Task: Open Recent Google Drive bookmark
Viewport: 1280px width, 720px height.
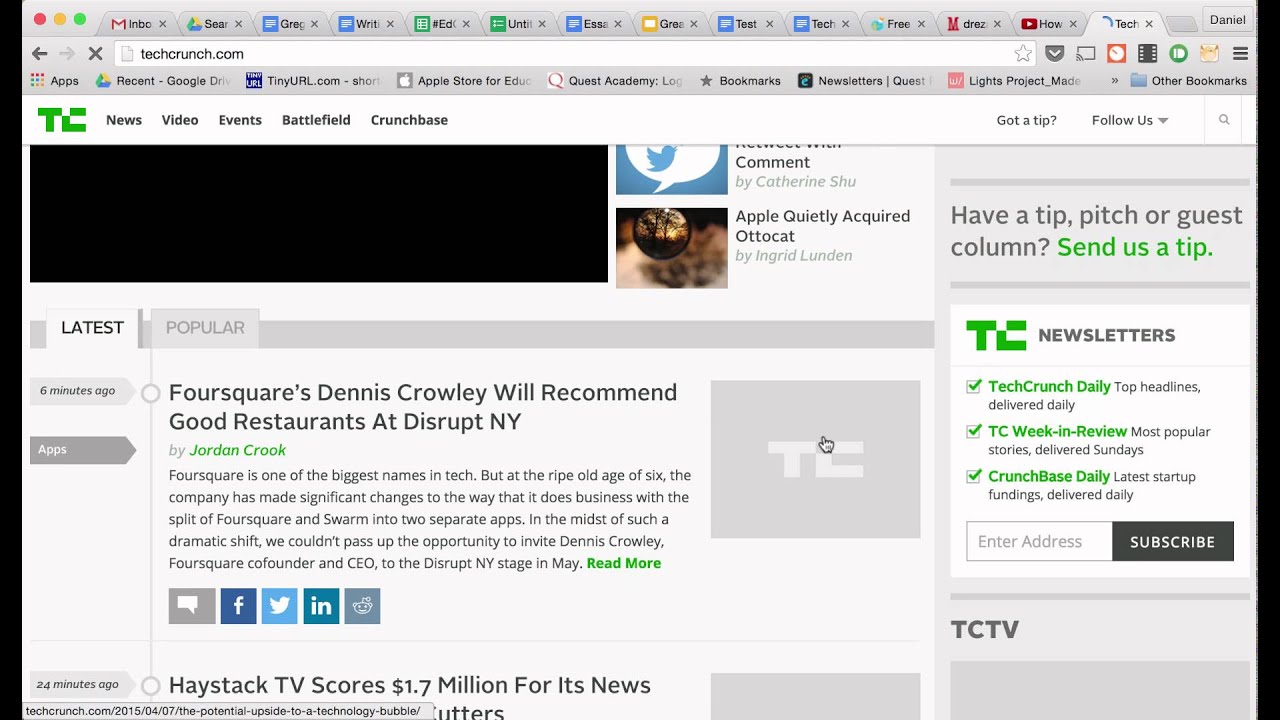Action: (163, 81)
